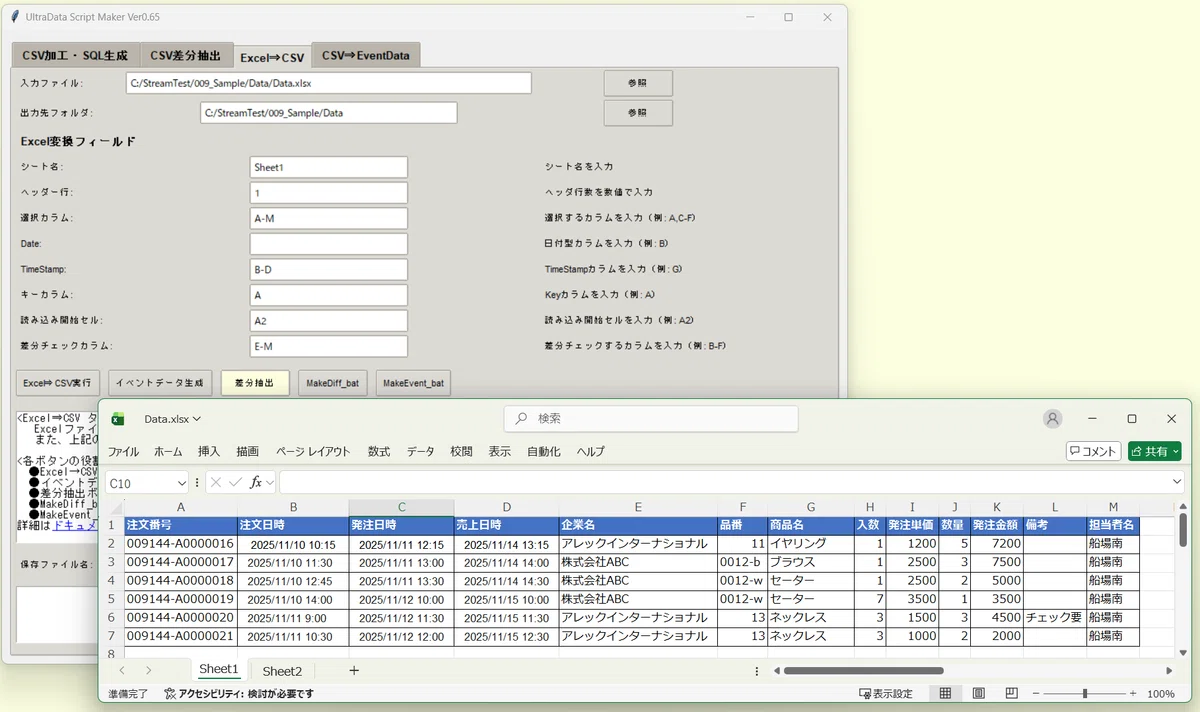1200x712 pixels.
Task: Adjust the Excel zoom slider
Action: click(1084, 693)
